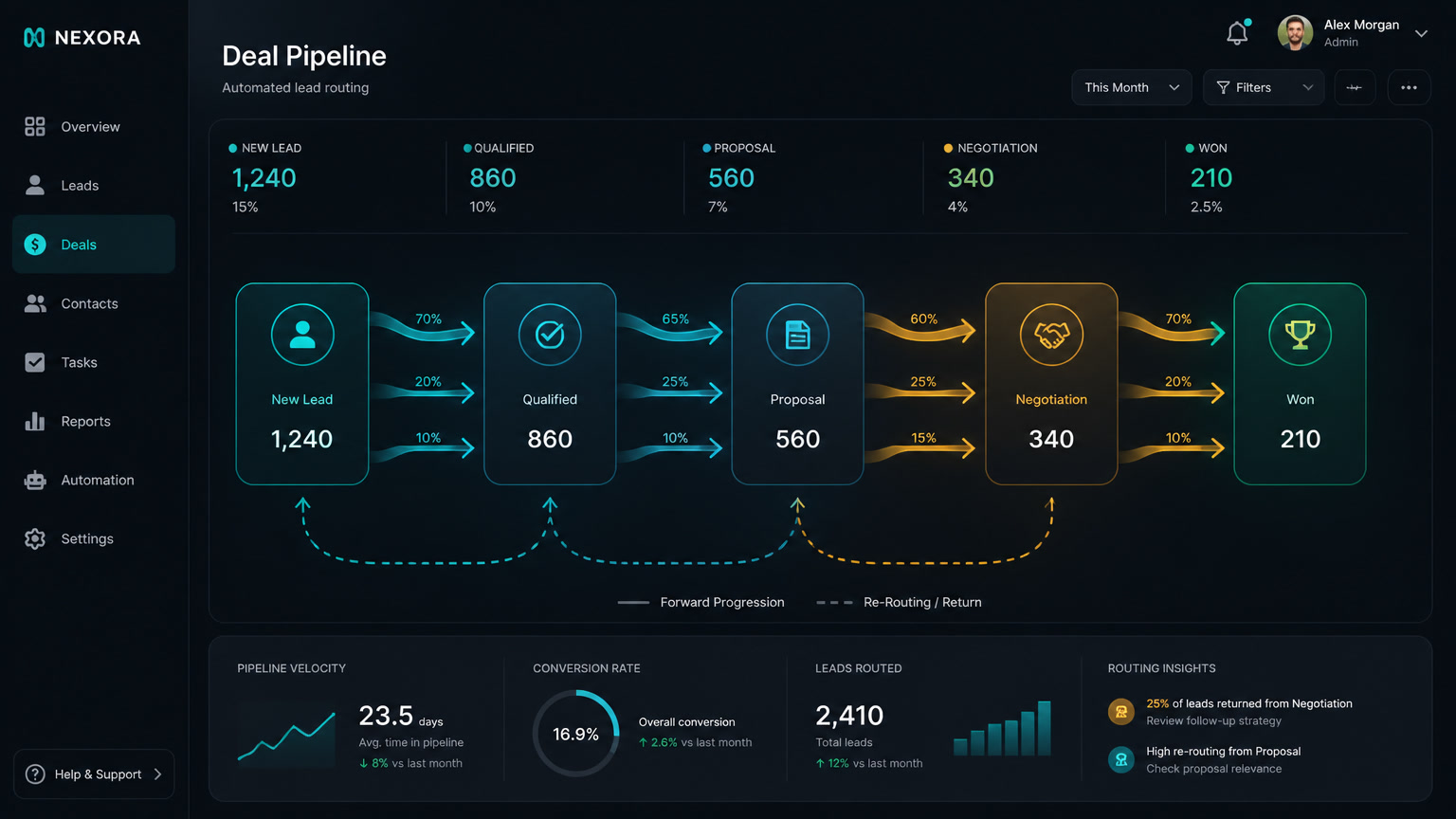Click the New Lead stage person icon
Screen dimensions: 1456x819
tap(302, 335)
